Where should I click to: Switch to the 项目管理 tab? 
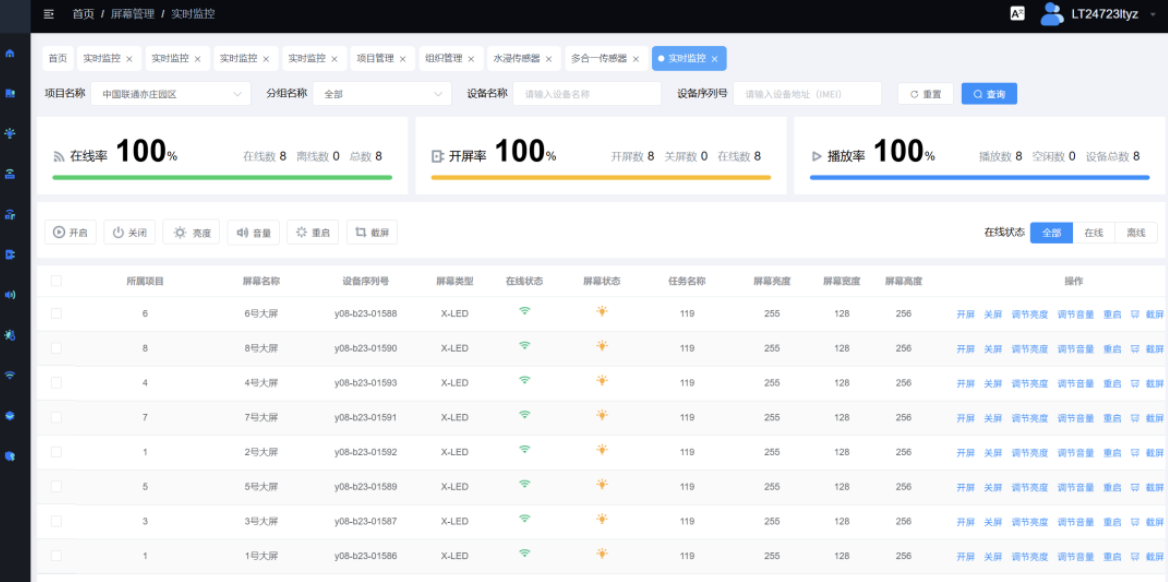pos(375,59)
